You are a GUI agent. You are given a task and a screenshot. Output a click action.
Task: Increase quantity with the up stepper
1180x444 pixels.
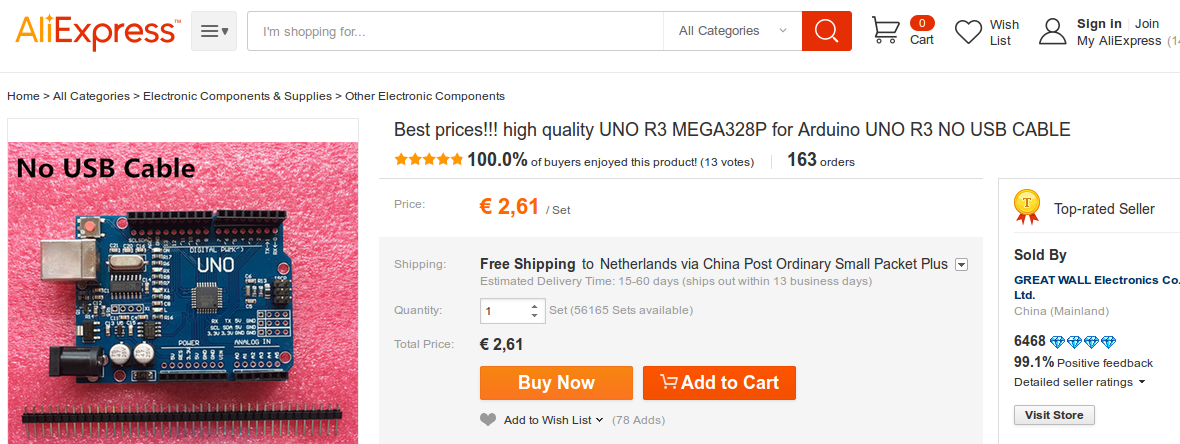click(535, 305)
